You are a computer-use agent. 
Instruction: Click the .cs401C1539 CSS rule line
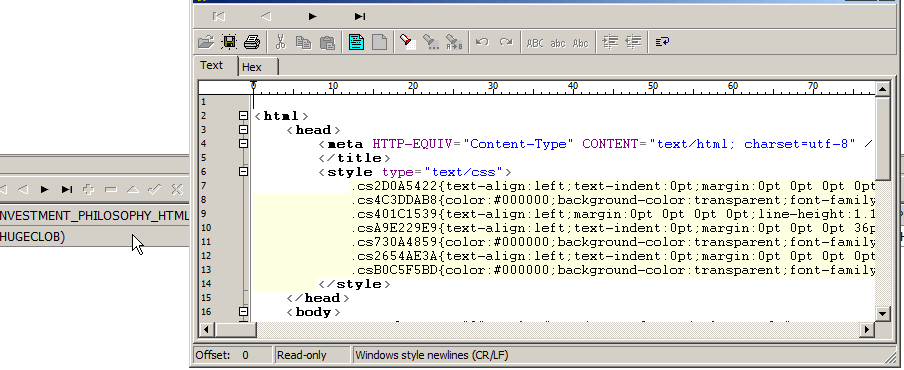coord(613,214)
